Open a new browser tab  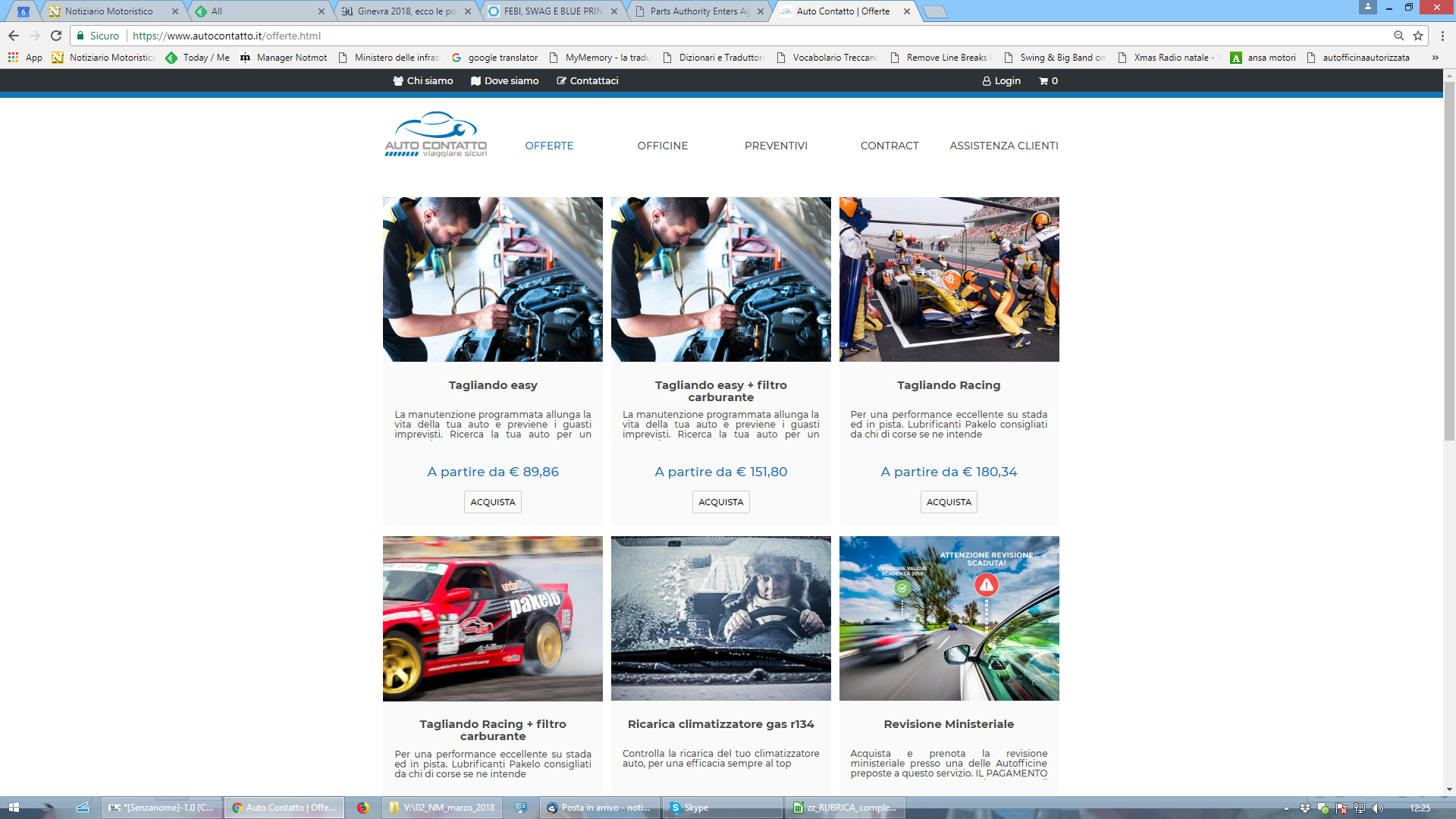click(x=935, y=11)
